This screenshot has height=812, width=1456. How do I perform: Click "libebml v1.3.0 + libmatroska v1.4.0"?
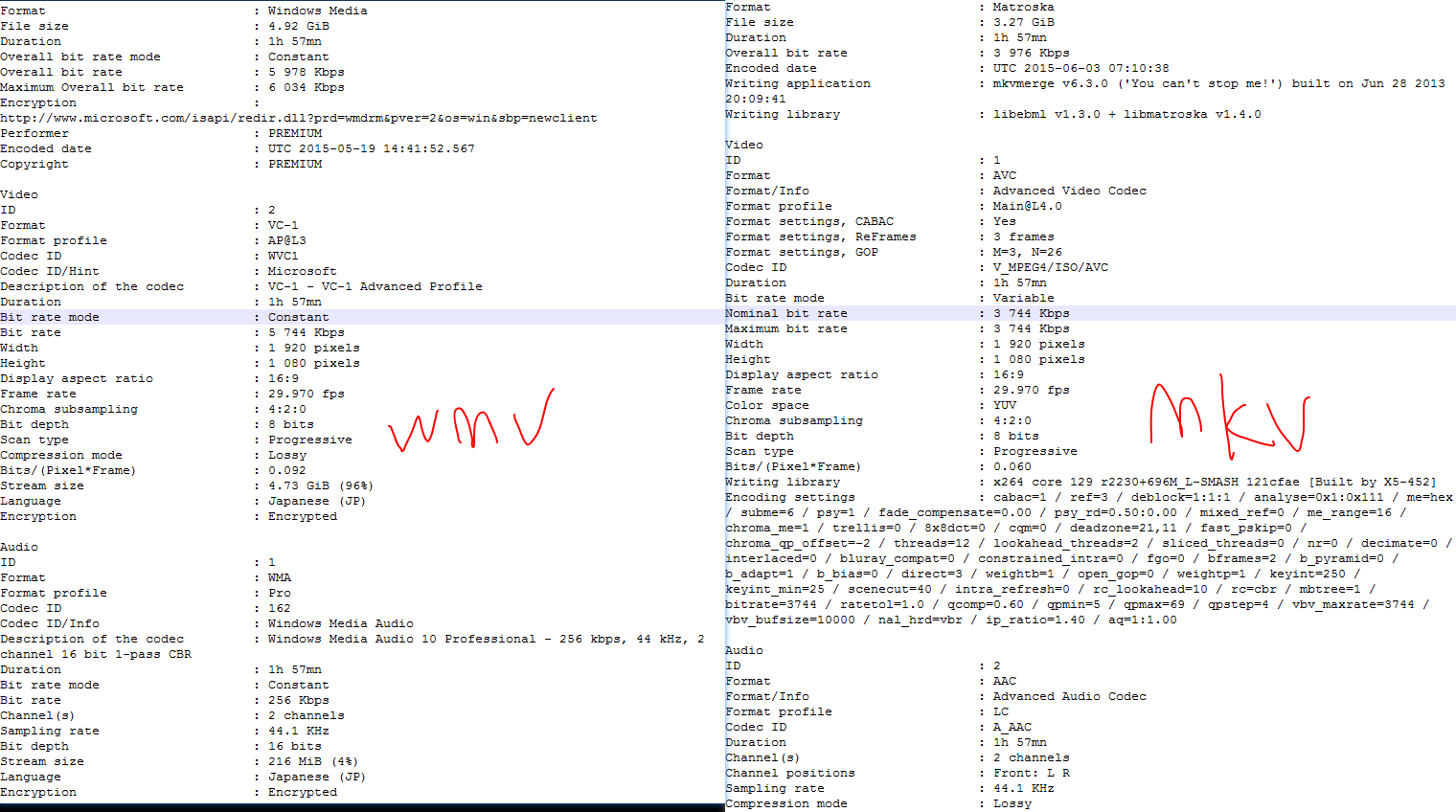tap(1126, 114)
